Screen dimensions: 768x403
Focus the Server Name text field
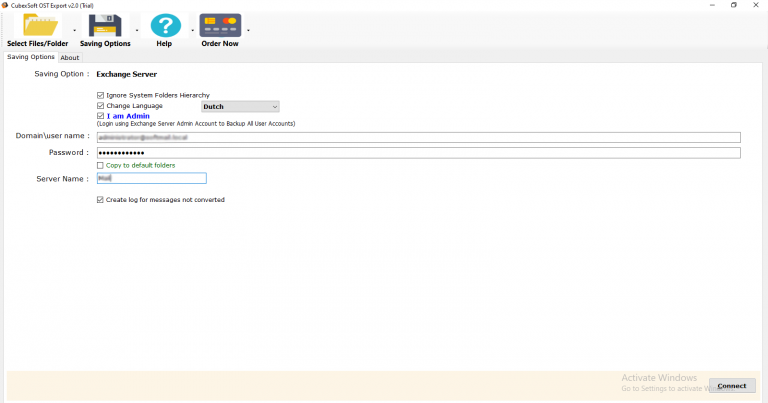click(151, 179)
